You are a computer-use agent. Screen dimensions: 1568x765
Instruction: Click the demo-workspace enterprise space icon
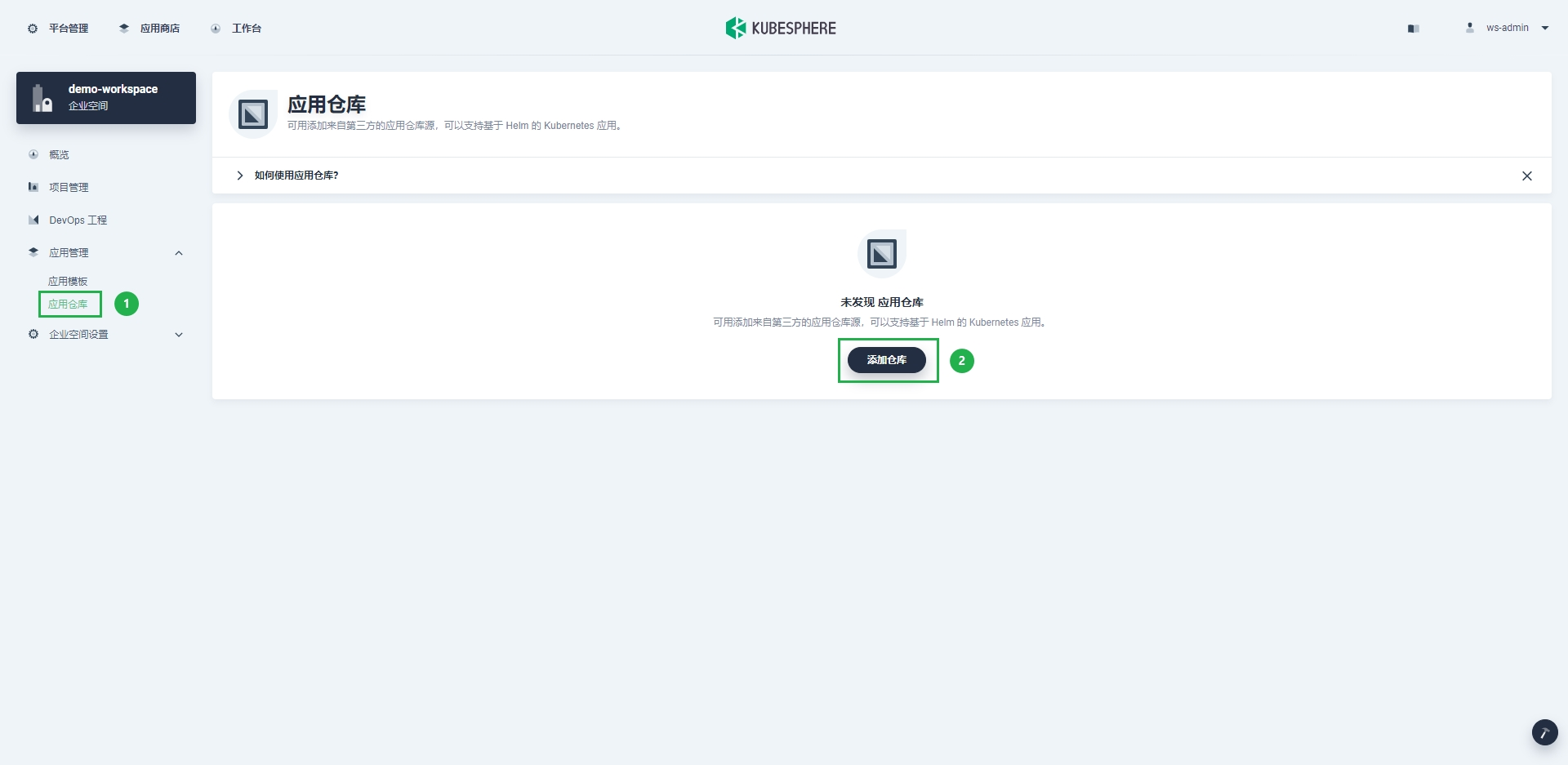point(42,98)
